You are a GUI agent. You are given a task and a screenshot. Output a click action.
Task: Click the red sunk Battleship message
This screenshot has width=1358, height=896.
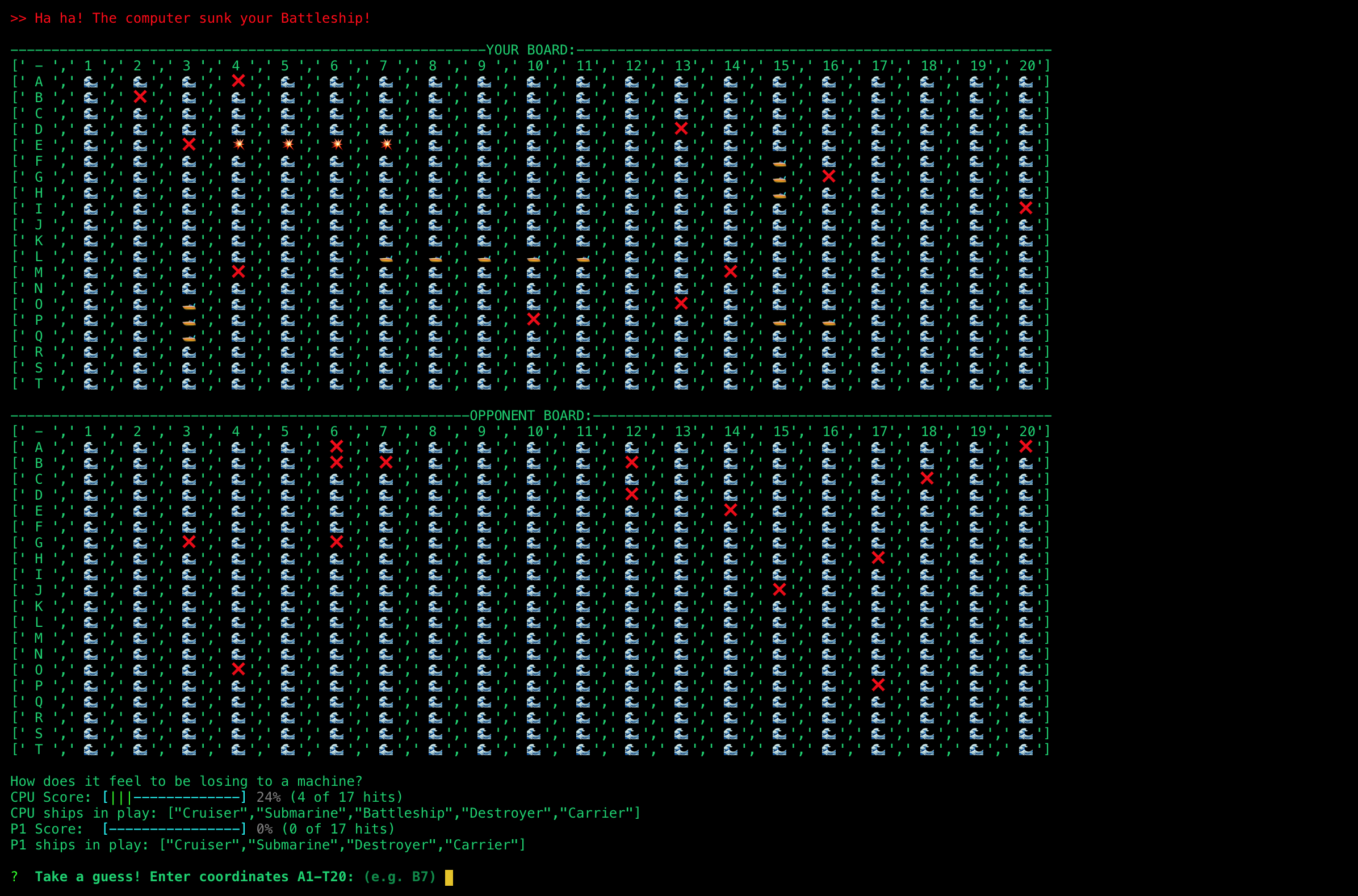point(191,18)
